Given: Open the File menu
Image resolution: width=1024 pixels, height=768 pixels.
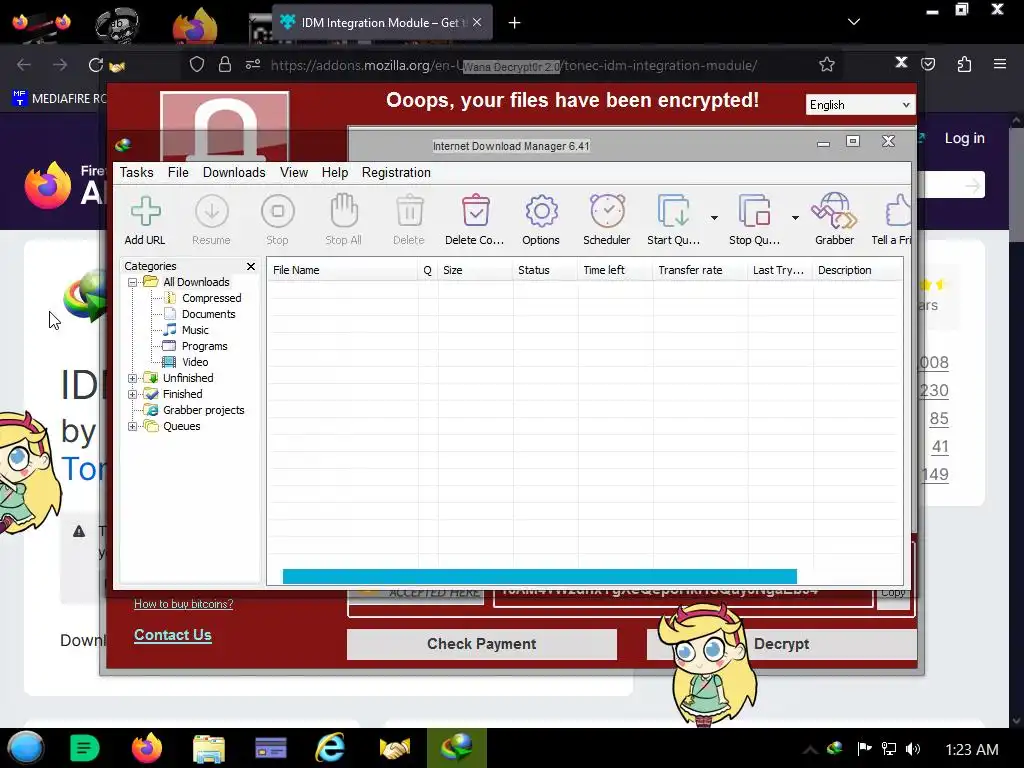Looking at the screenshot, I should 178,172.
